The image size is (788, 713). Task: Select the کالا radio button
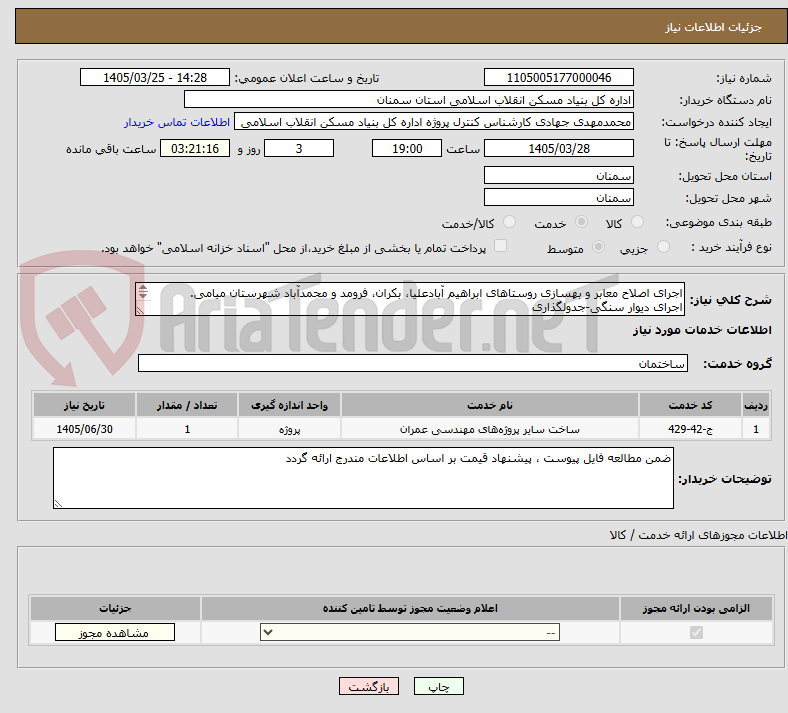pos(637,222)
